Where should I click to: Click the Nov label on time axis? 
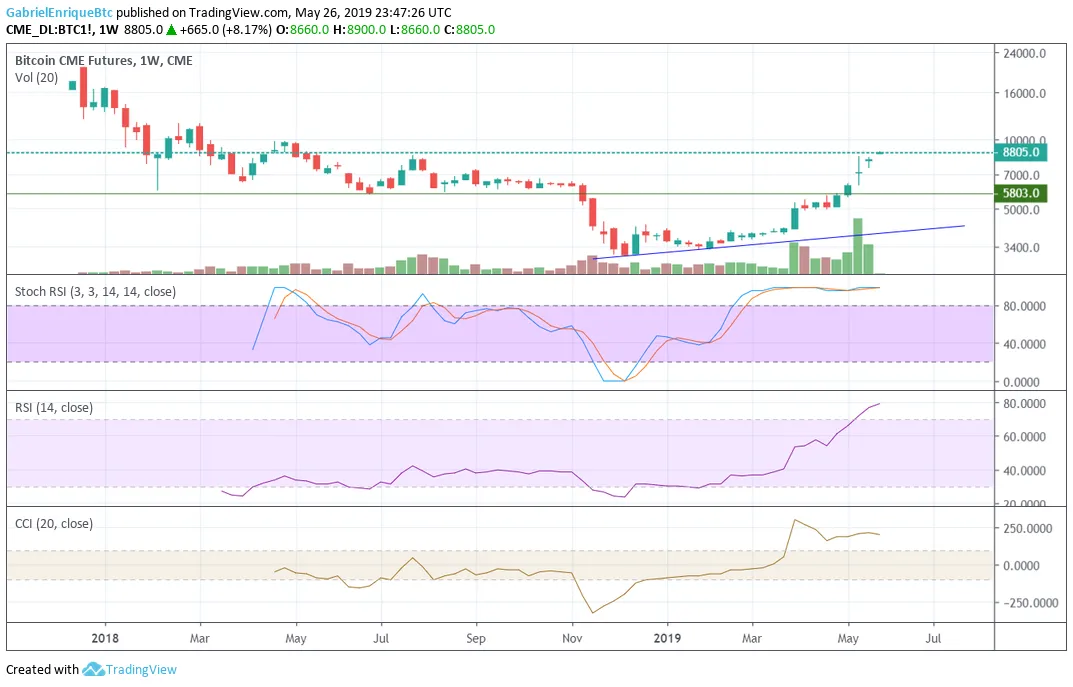pos(572,638)
